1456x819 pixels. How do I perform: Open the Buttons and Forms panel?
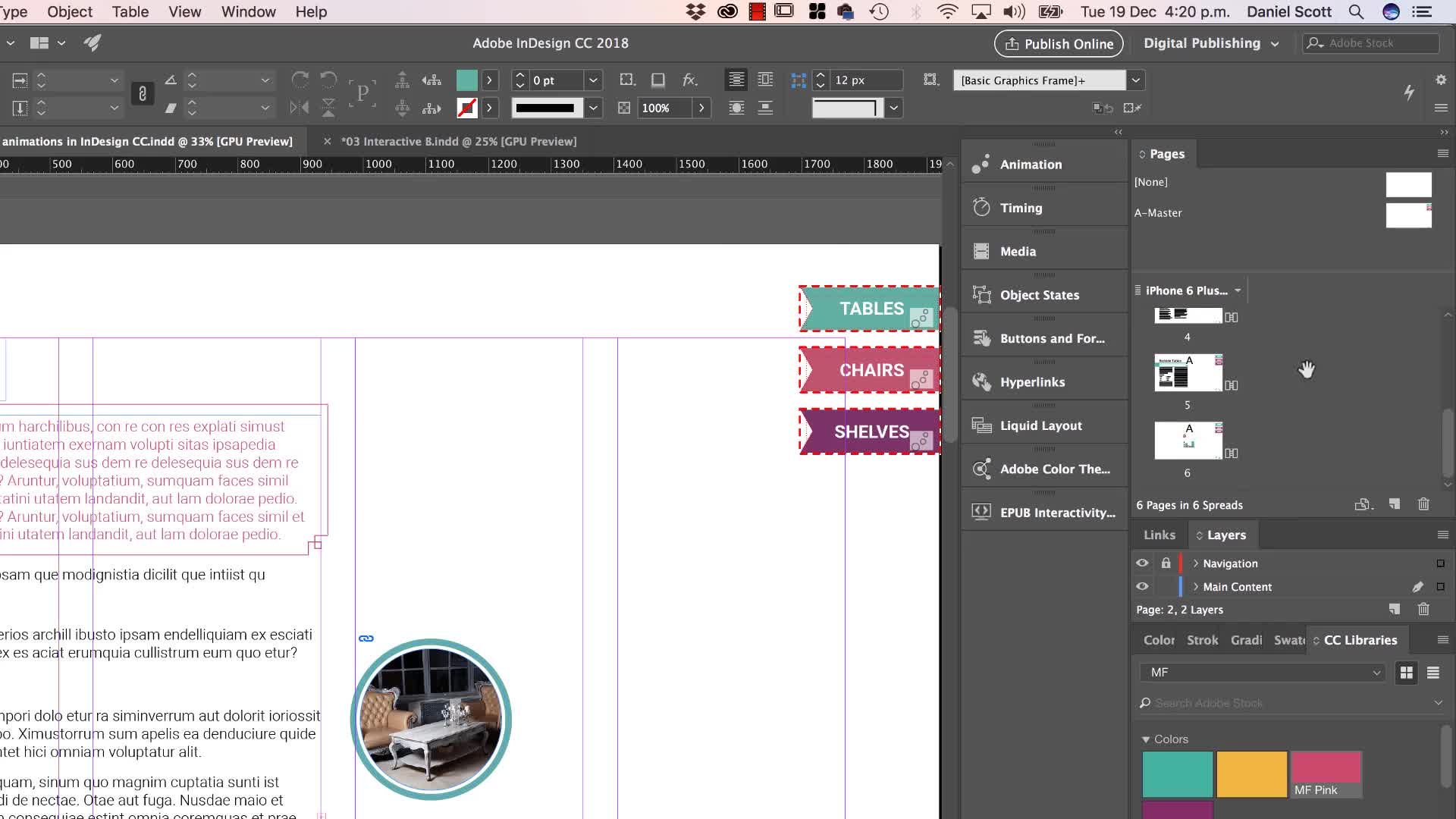[1044, 338]
